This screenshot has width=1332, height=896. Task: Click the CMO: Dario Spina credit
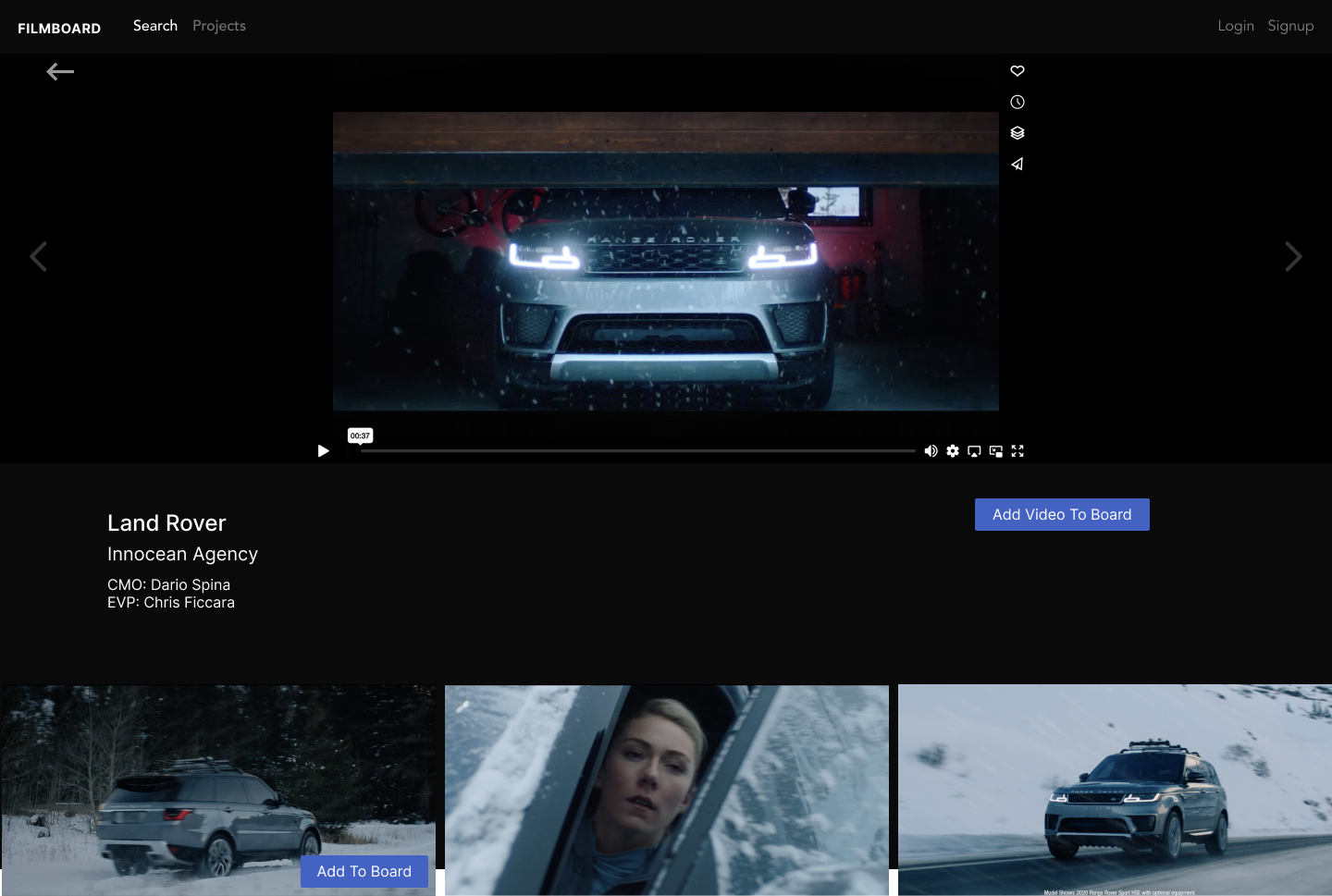click(168, 584)
